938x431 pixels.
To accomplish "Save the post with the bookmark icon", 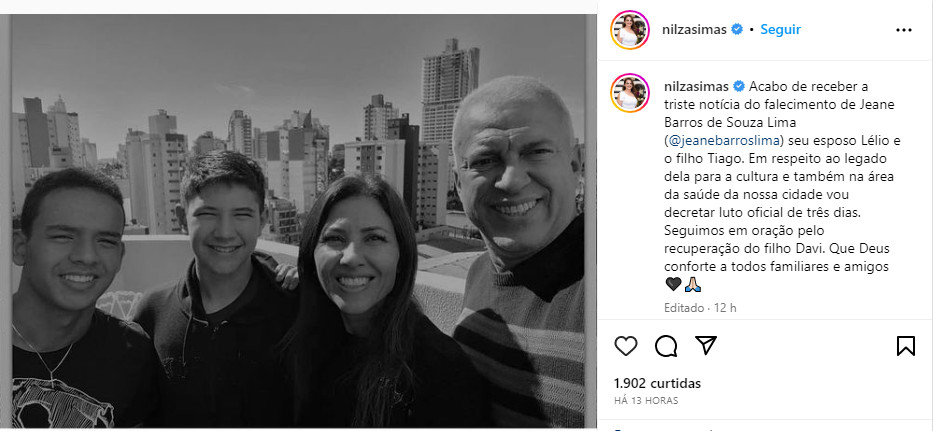I will (x=906, y=345).
